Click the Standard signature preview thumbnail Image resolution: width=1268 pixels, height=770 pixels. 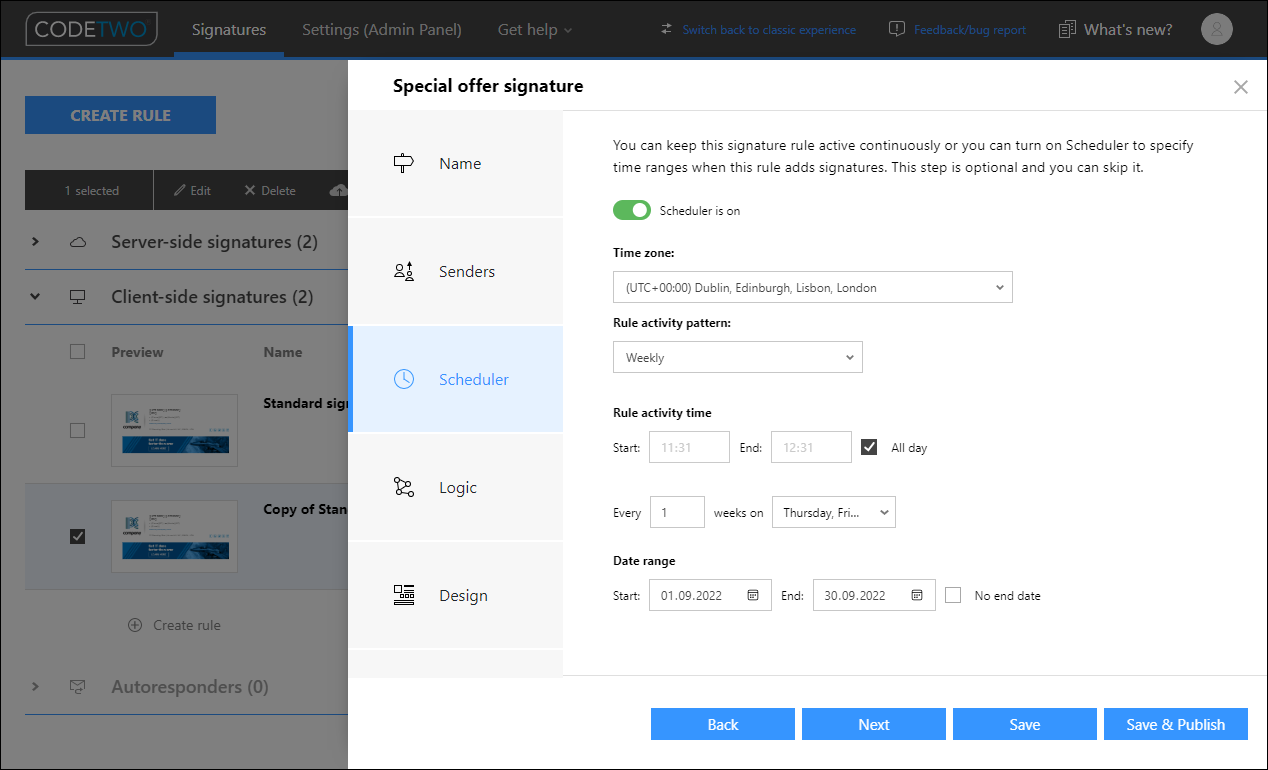(174, 430)
